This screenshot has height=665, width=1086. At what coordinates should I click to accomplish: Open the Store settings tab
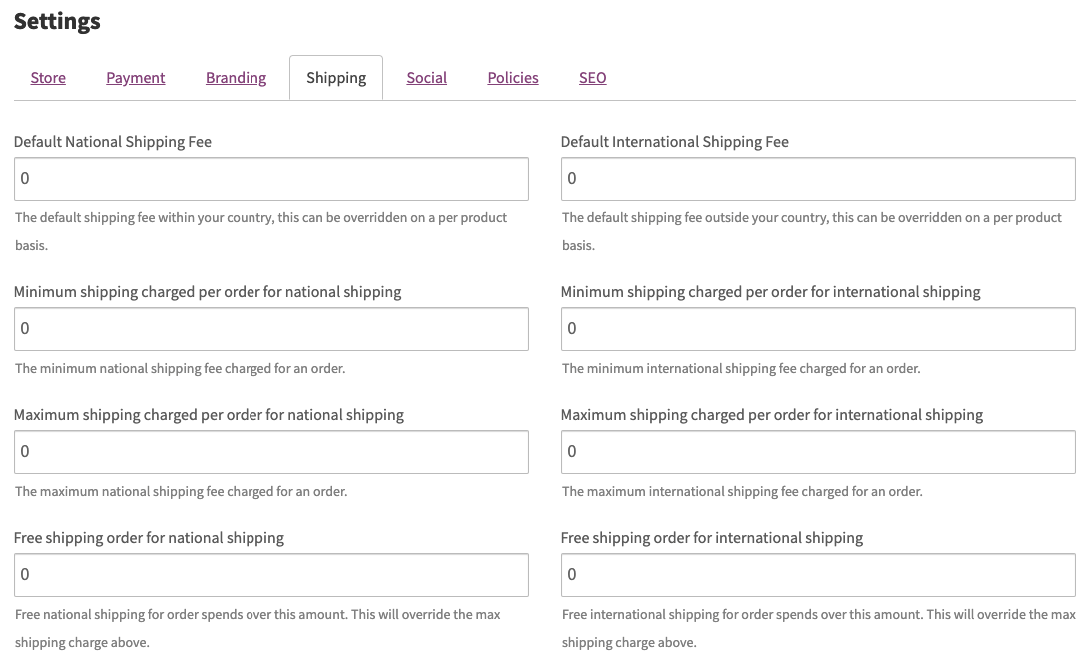tap(48, 78)
